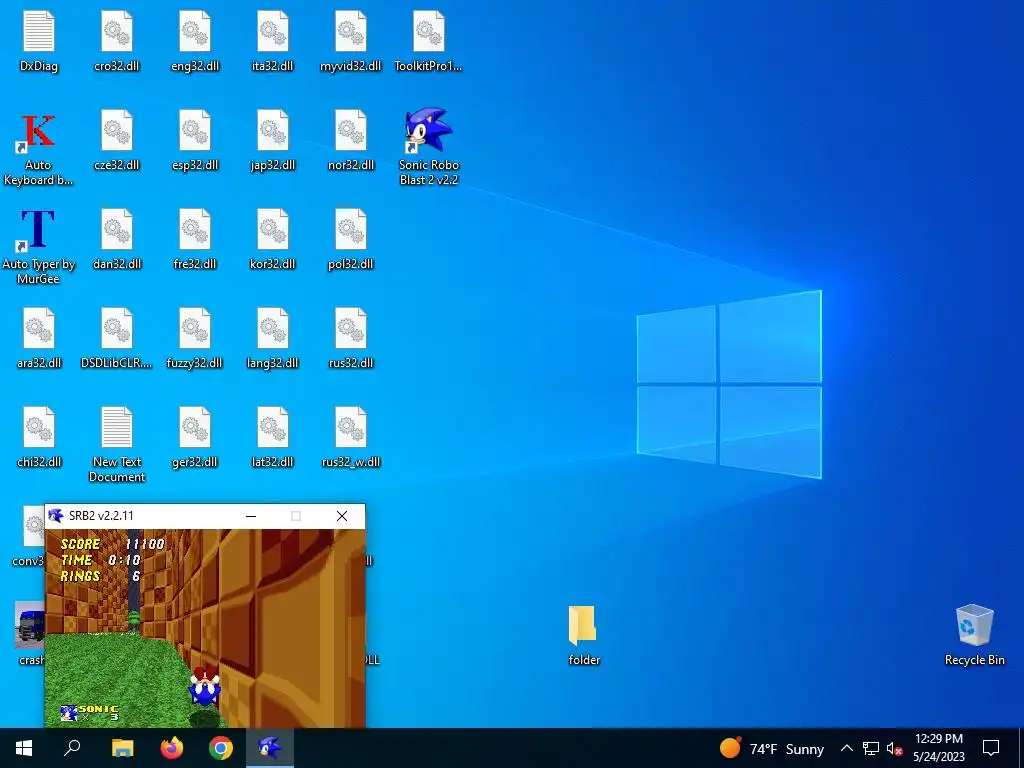Viewport: 1024px width, 768px height.
Task: Select the esp32.dll file icon
Action: tap(195, 131)
